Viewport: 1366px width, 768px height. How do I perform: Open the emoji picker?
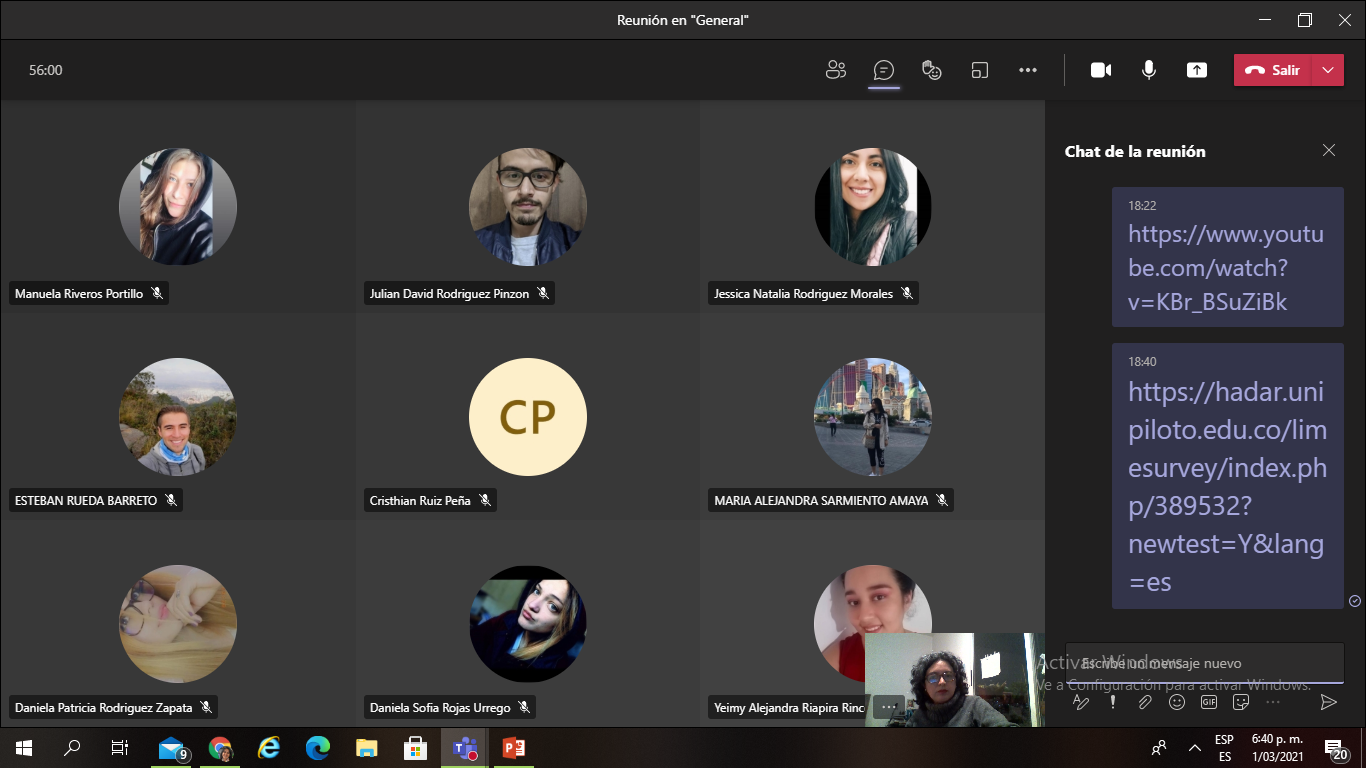click(x=1177, y=702)
